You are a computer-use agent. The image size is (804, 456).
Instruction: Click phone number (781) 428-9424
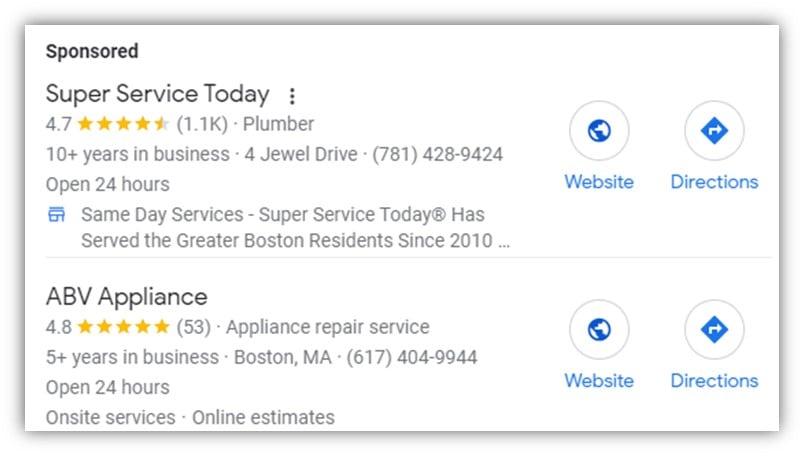pyautogui.click(x=438, y=154)
